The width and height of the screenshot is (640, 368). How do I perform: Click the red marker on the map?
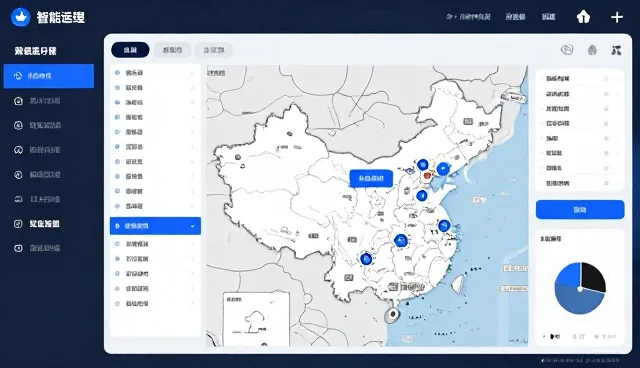pyautogui.click(x=427, y=176)
